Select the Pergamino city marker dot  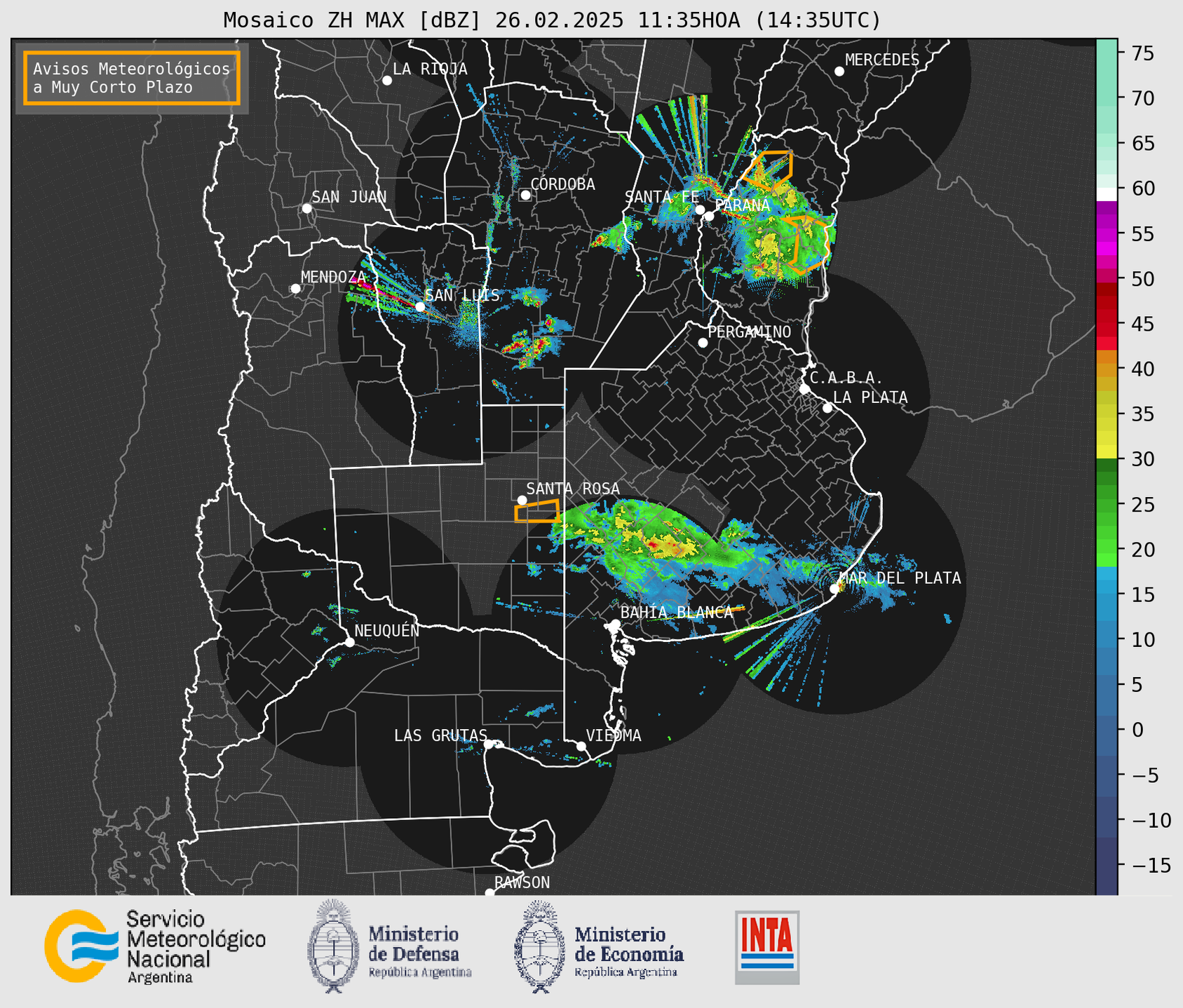703,343
